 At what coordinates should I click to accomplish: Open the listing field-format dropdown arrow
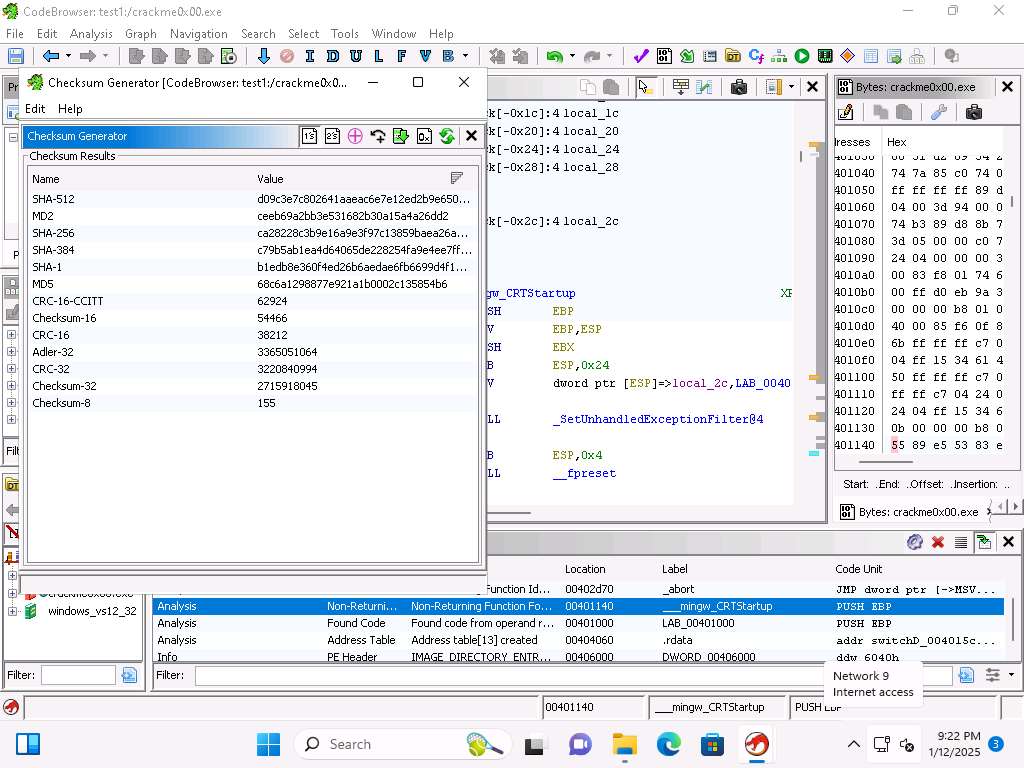(791, 87)
